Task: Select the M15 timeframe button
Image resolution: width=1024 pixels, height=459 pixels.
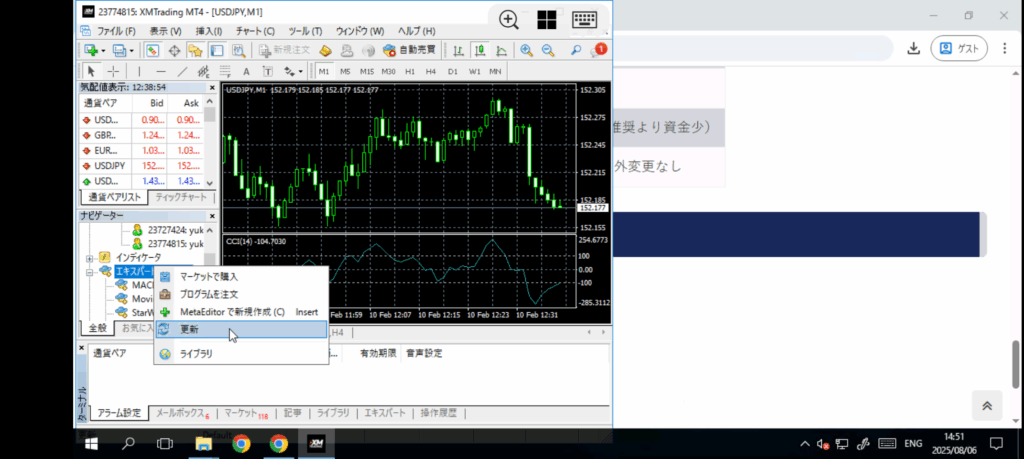Action: (367, 71)
